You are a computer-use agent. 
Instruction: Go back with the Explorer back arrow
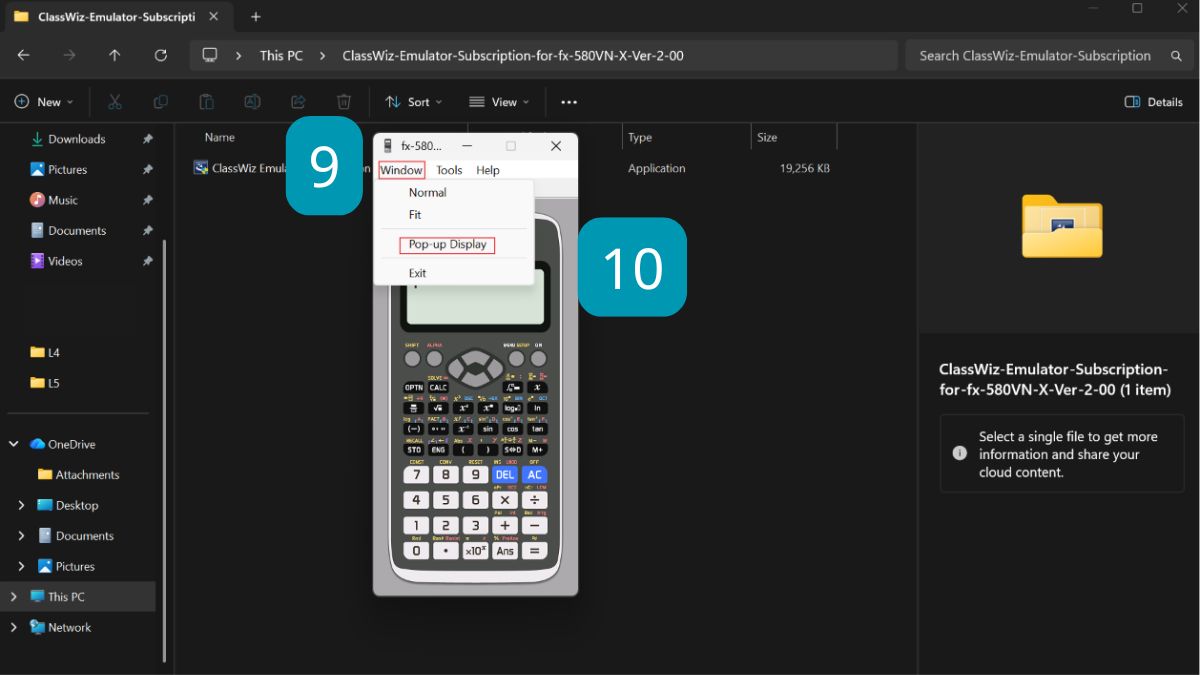pos(23,56)
